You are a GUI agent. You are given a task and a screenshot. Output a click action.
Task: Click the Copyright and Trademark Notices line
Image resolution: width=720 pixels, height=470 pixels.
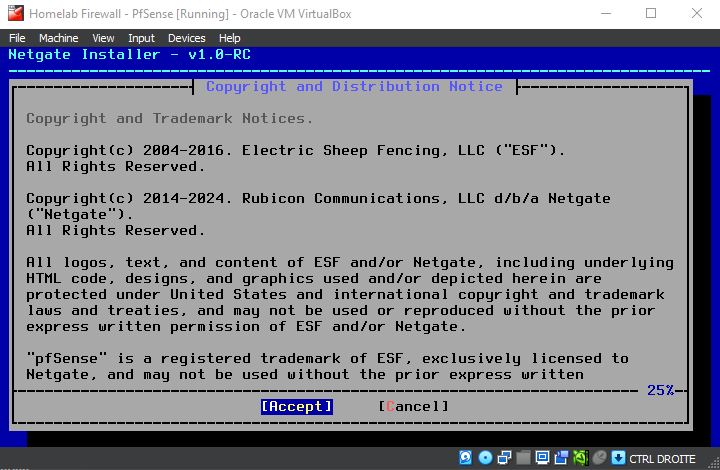[x=169, y=118]
